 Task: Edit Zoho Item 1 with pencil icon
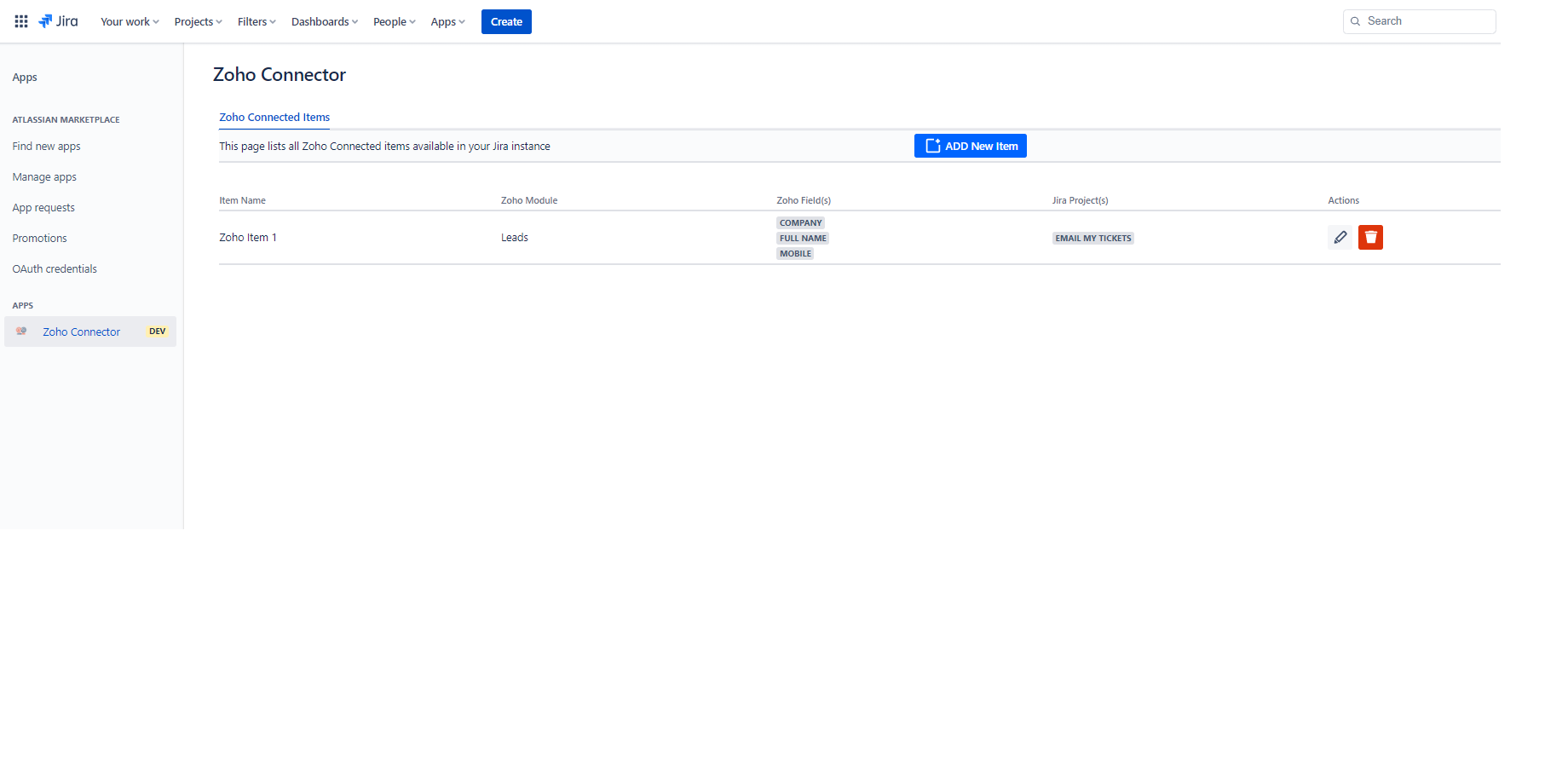(1340, 237)
